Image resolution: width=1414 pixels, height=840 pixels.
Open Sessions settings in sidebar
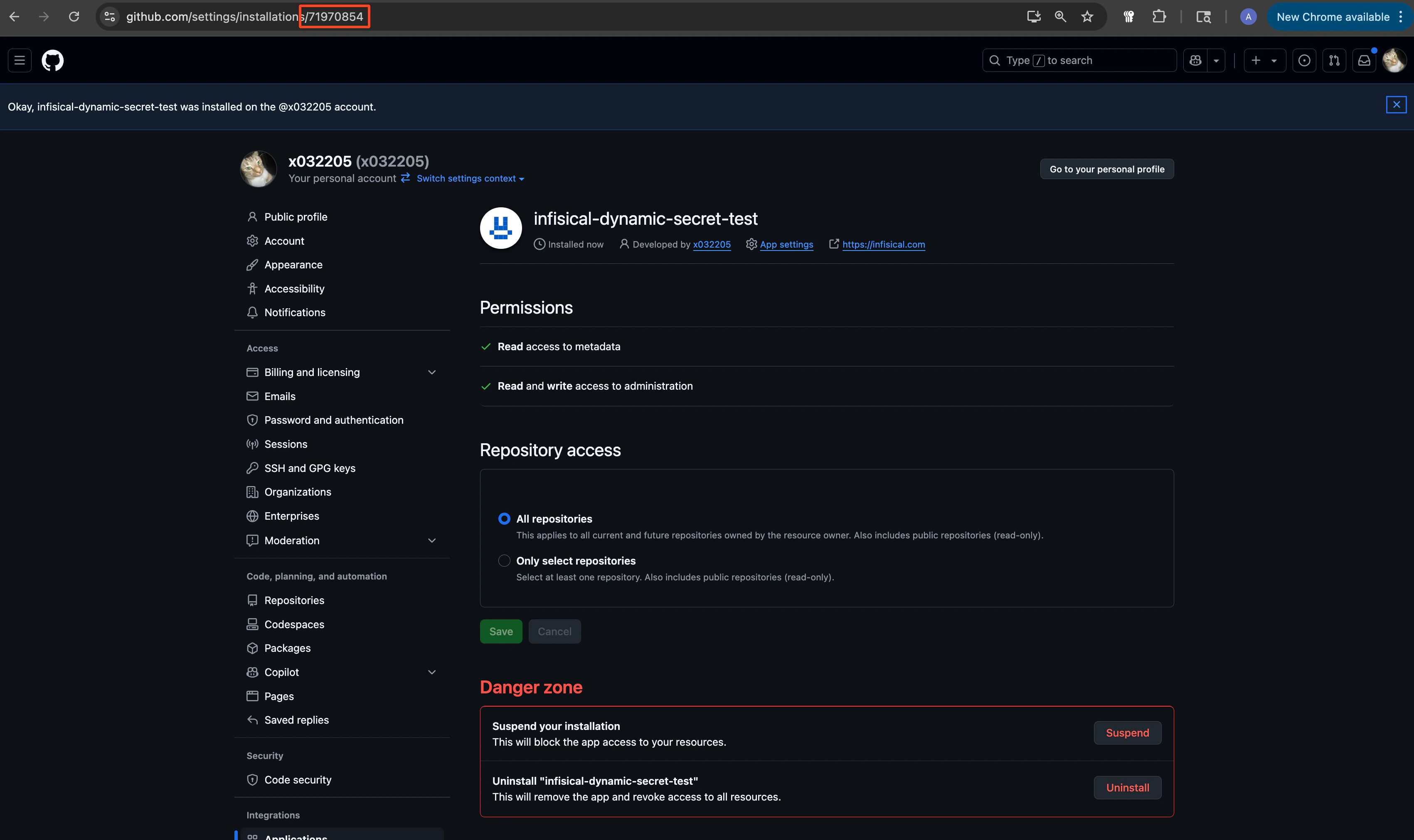(286, 445)
